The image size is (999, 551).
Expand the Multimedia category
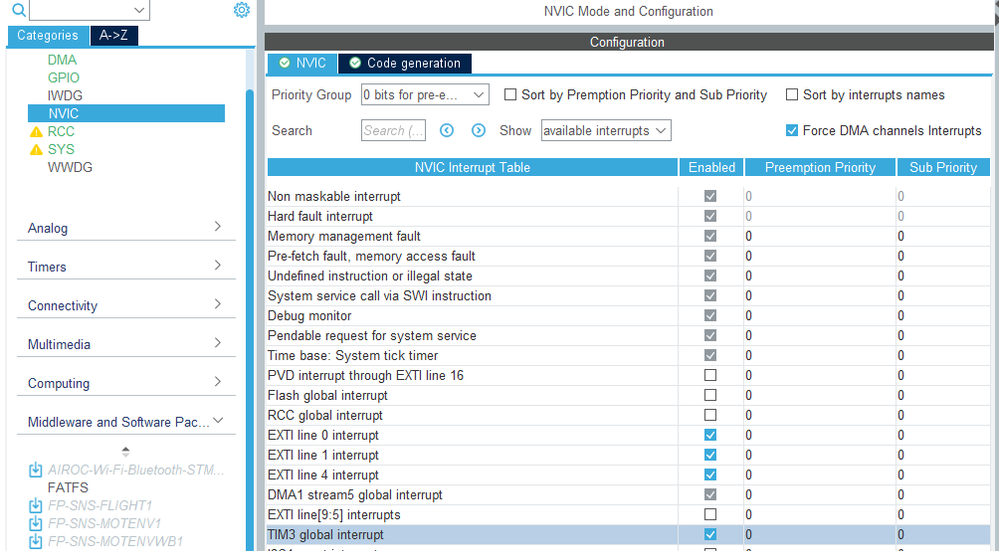coord(126,344)
